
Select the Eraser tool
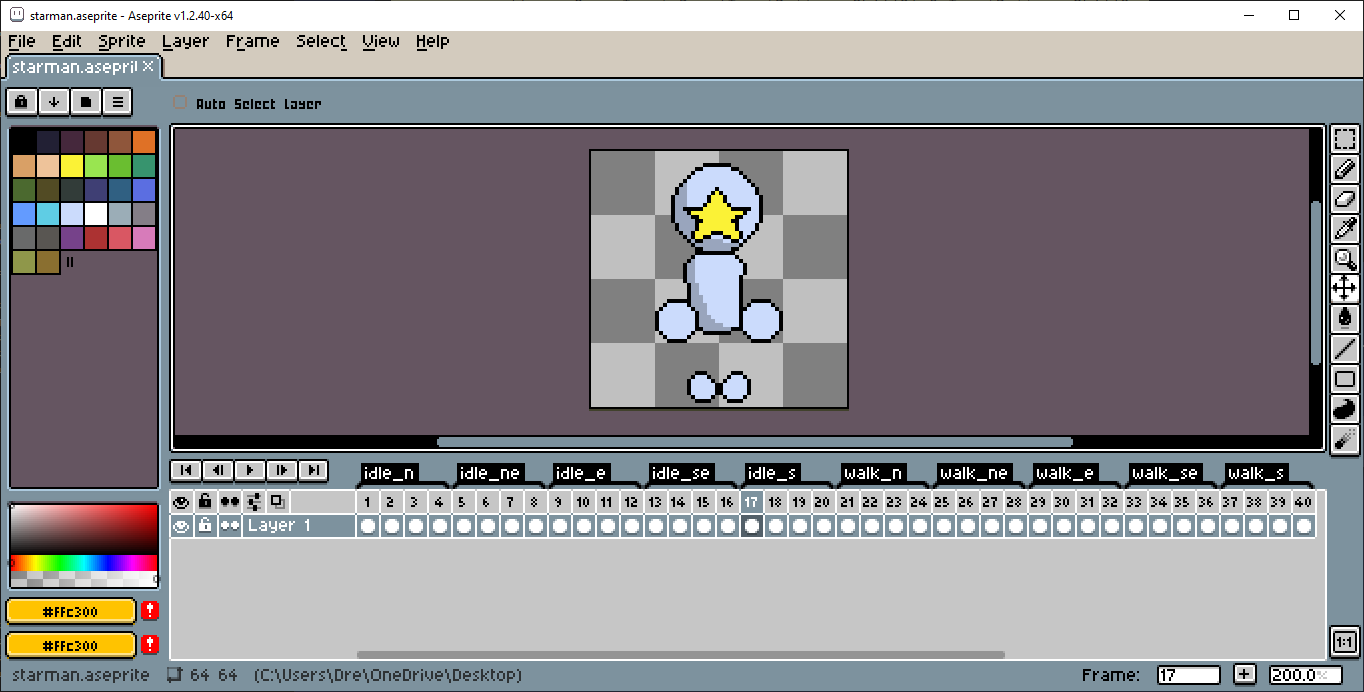tap(1345, 199)
